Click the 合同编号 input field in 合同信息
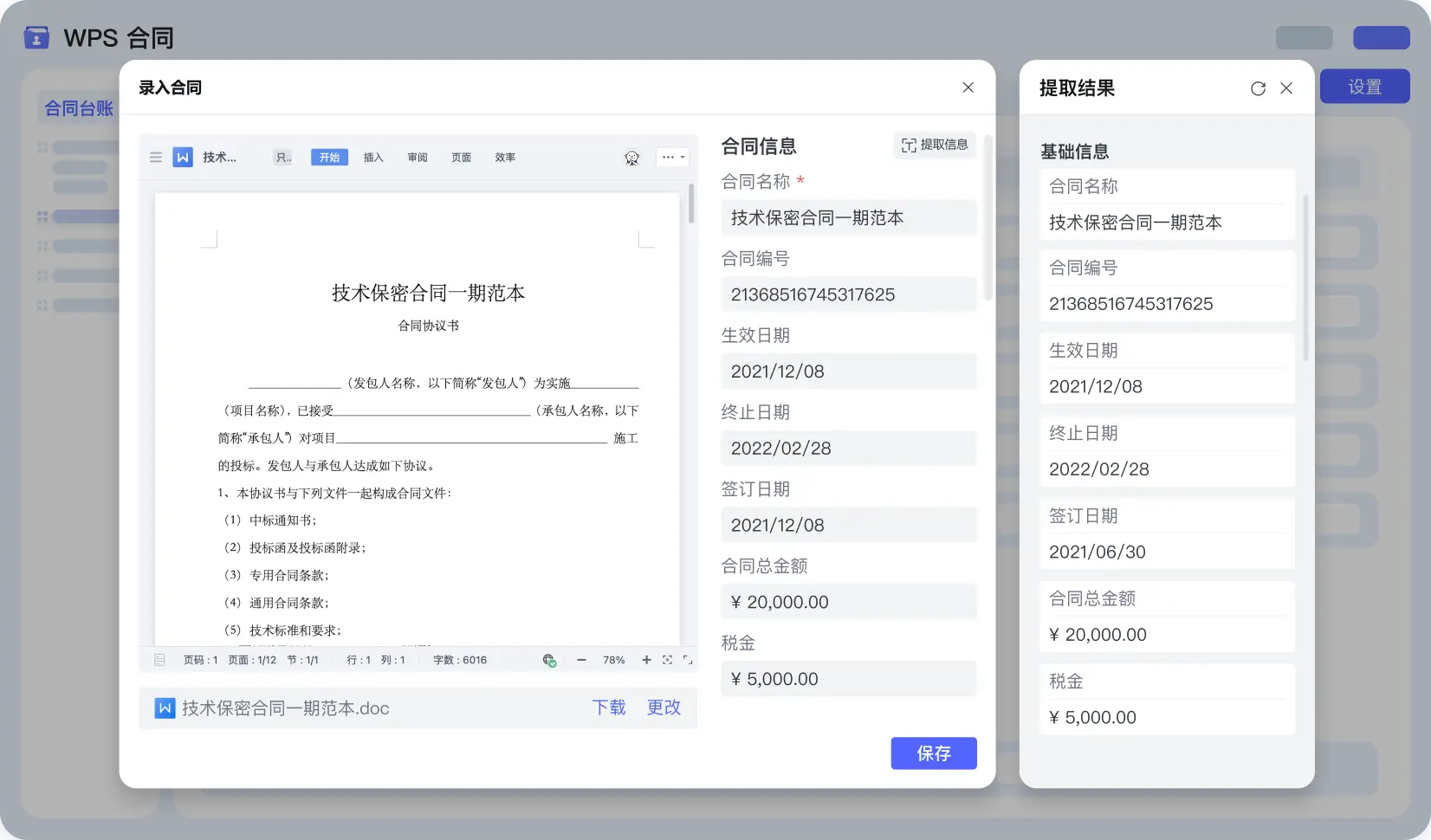Image resolution: width=1431 pixels, height=840 pixels. pos(849,294)
